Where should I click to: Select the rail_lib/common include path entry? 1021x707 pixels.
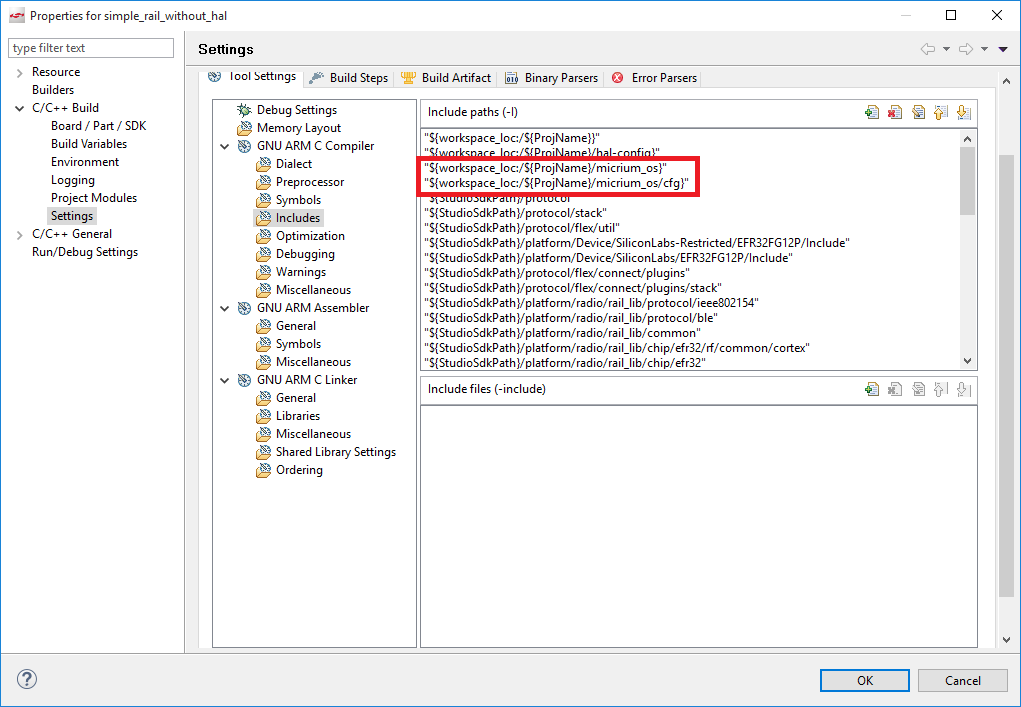pyautogui.click(x=562, y=333)
